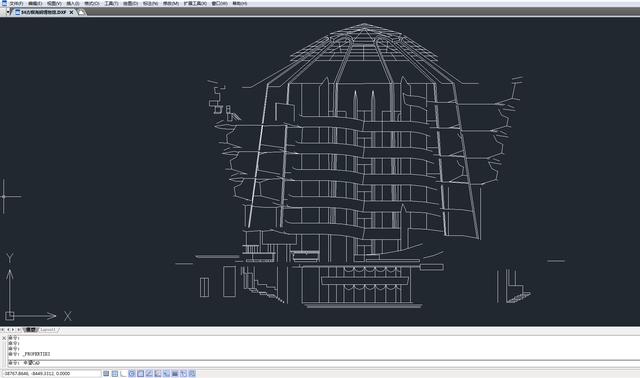Open the 格式(O) menu
The width and height of the screenshot is (640, 378).
tap(91, 3)
